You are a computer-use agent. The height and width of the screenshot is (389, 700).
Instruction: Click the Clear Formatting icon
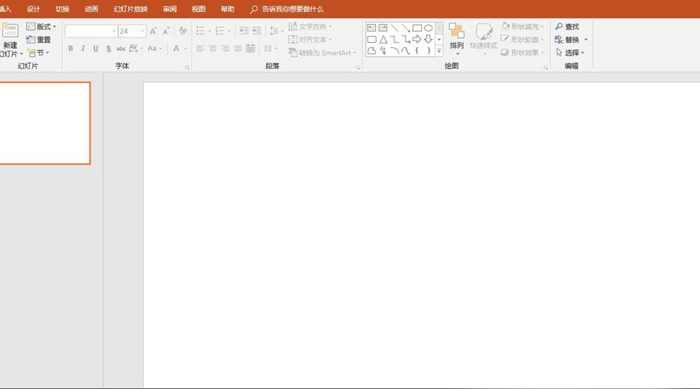[x=183, y=31]
